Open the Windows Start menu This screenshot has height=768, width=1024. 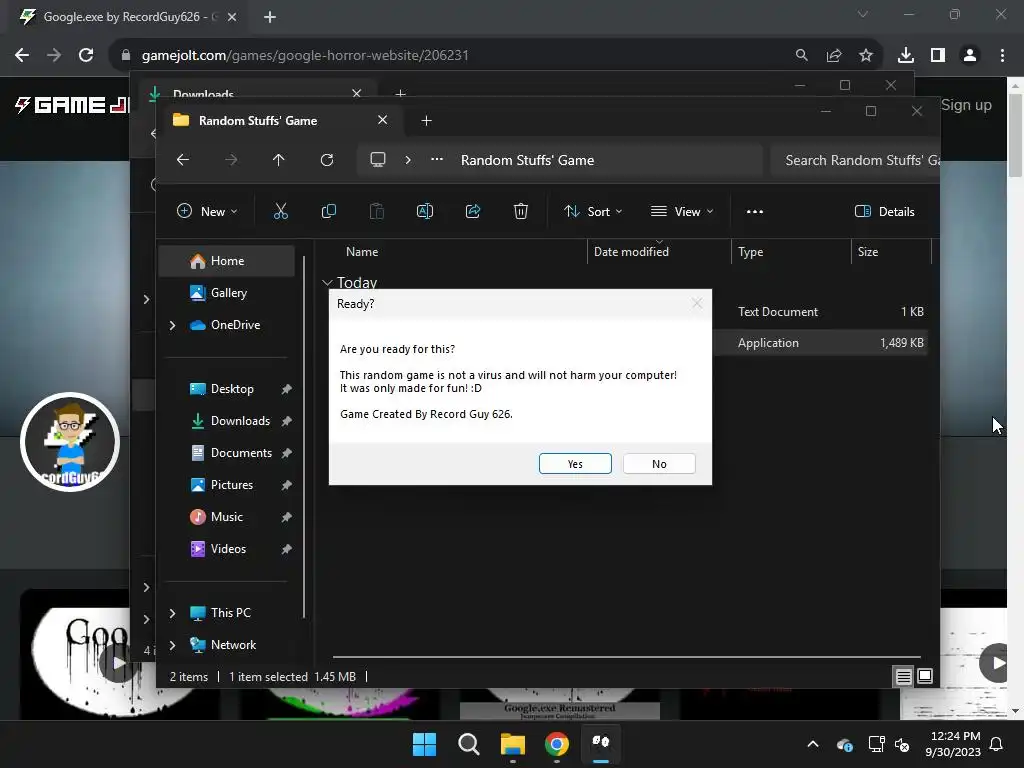point(424,744)
